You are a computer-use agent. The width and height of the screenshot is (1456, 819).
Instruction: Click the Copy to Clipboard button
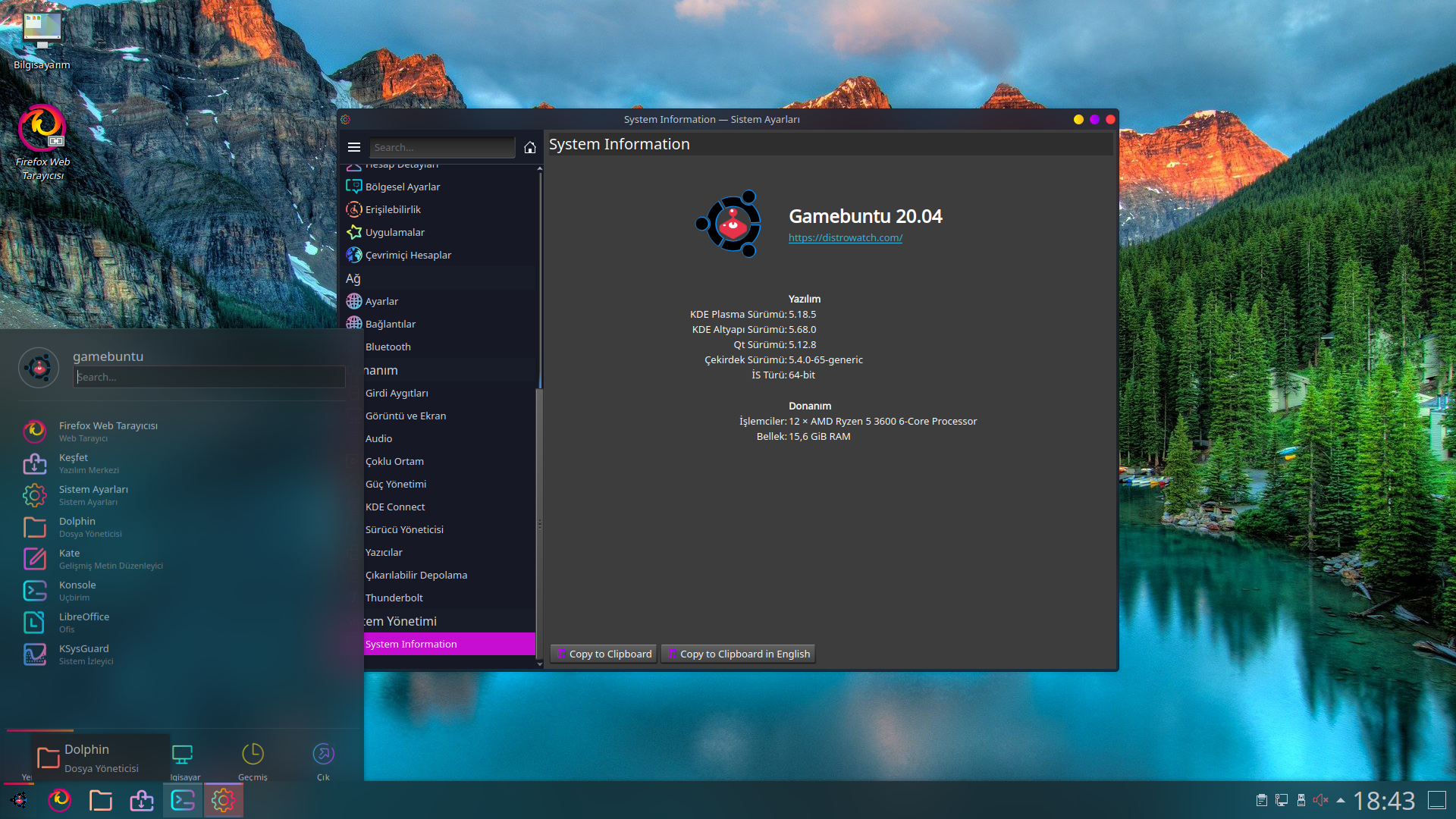click(x=603, y=653)
